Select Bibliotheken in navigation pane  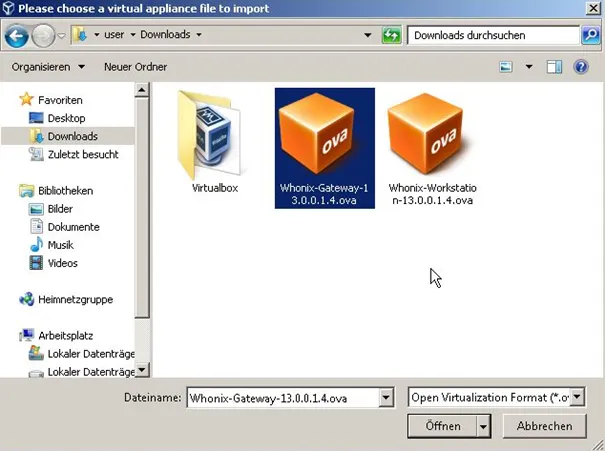(x=66, y=191)
